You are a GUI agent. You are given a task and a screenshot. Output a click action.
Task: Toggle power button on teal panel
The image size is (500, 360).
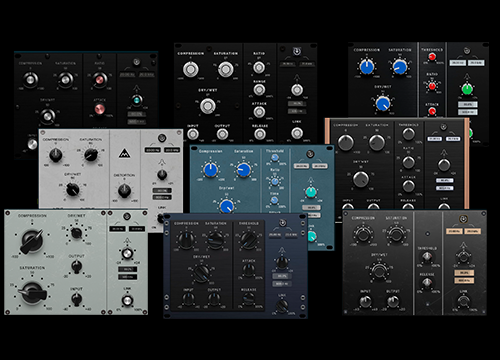(310, 154)
